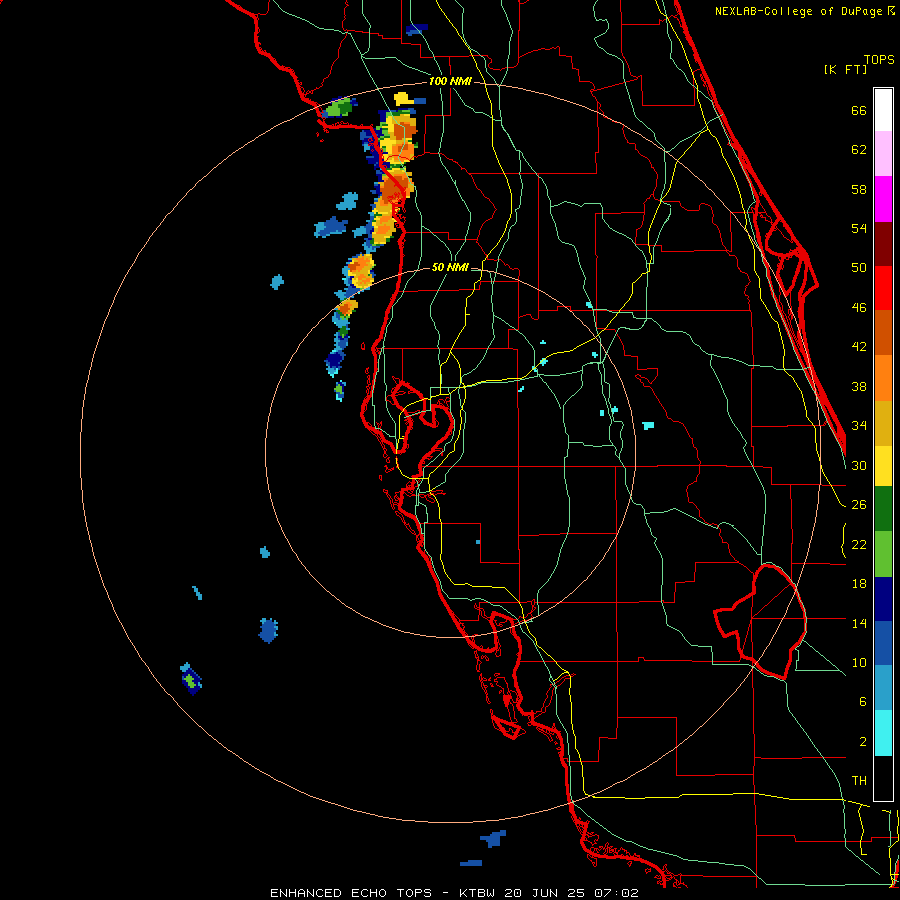The image size is (900, 900).
Task: Click the white swatch in the tops legend
Action: point(883,110)
